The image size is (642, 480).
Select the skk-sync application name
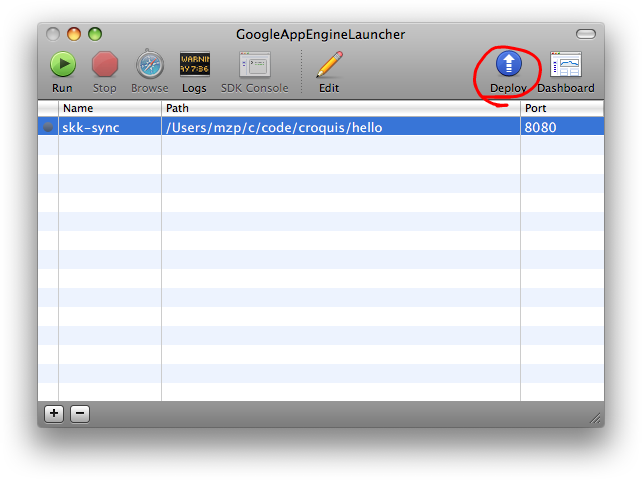point(91,127)
